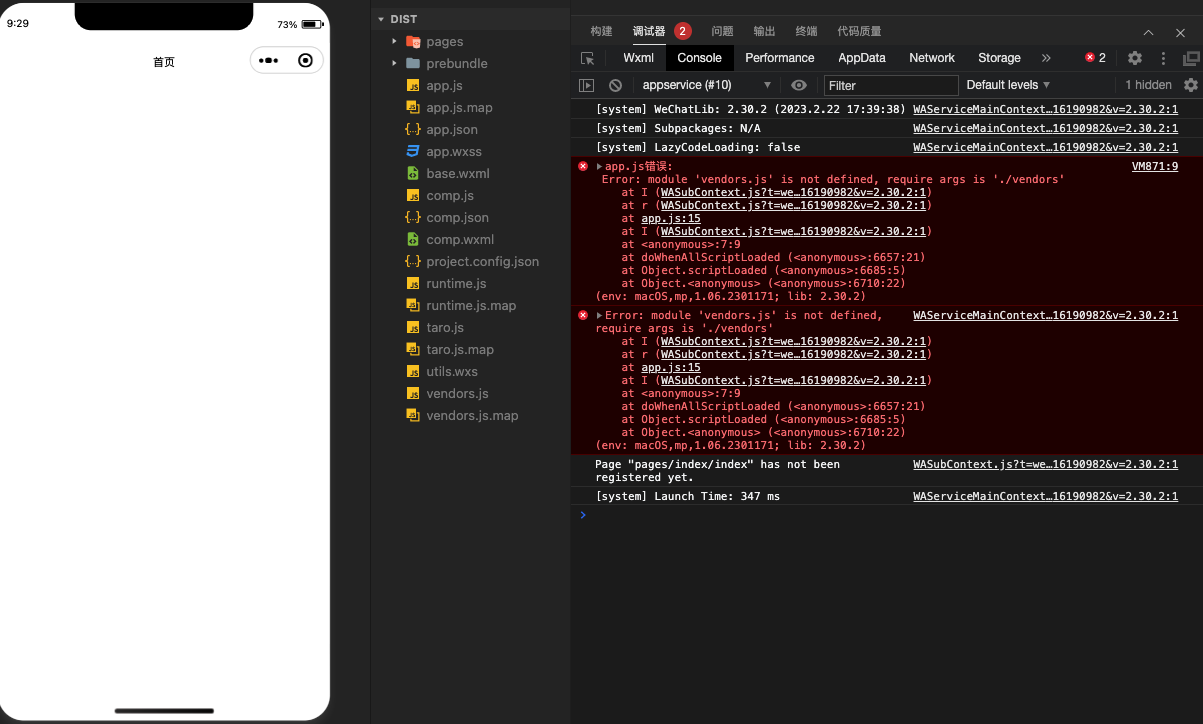Open the mini program capsule menu button
Viewport: 1203px width, 724px height.
point(268,61)
